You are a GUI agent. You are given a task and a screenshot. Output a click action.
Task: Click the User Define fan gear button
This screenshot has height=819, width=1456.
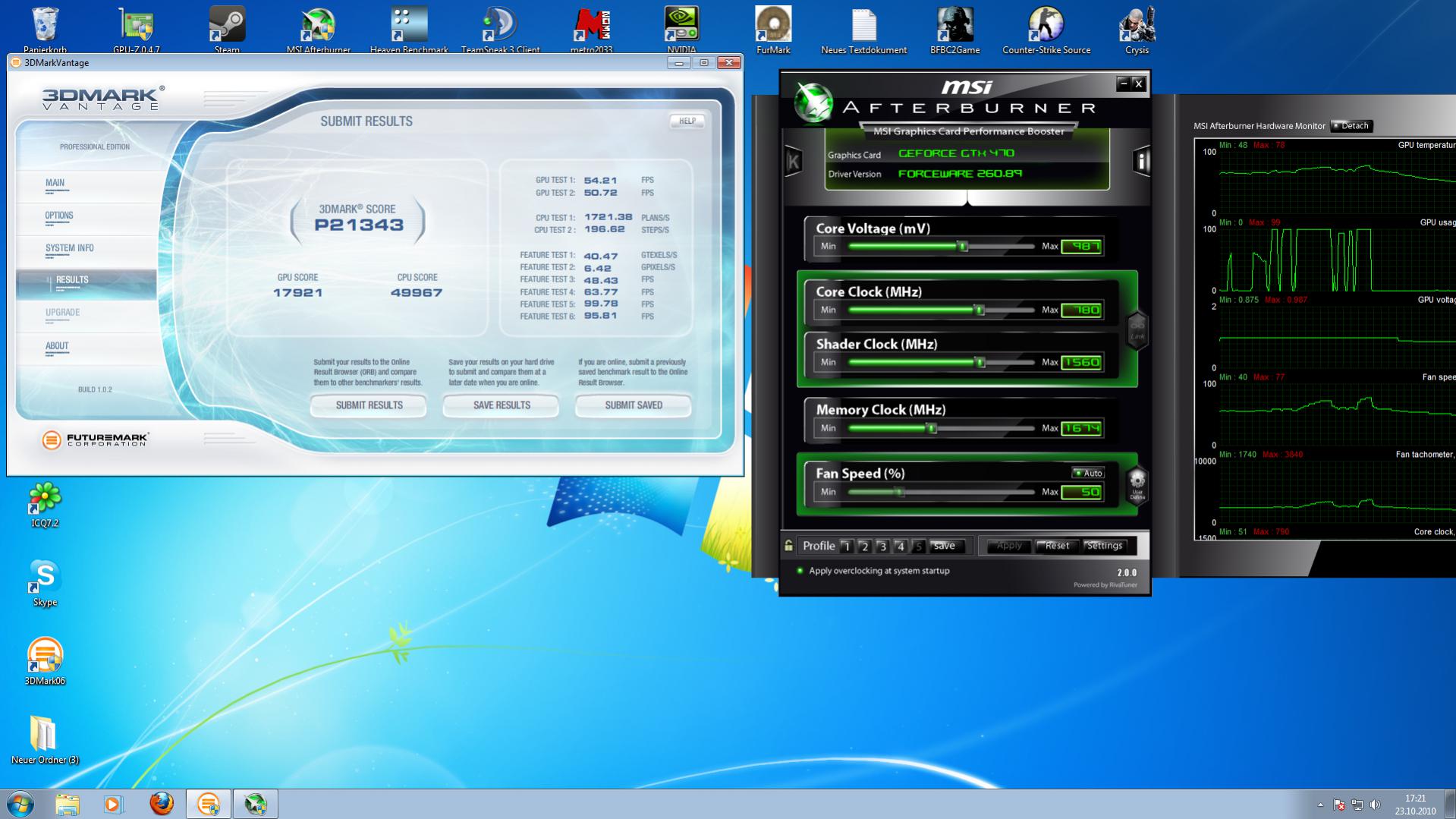click(x=1137, y=484)
